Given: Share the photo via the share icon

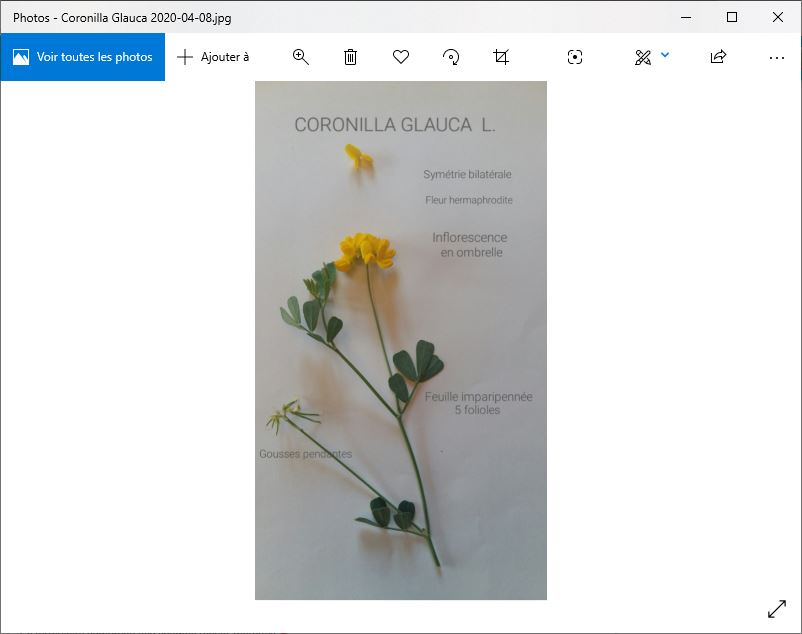Looking at the screenshot, I should click(x=717, y=57).
